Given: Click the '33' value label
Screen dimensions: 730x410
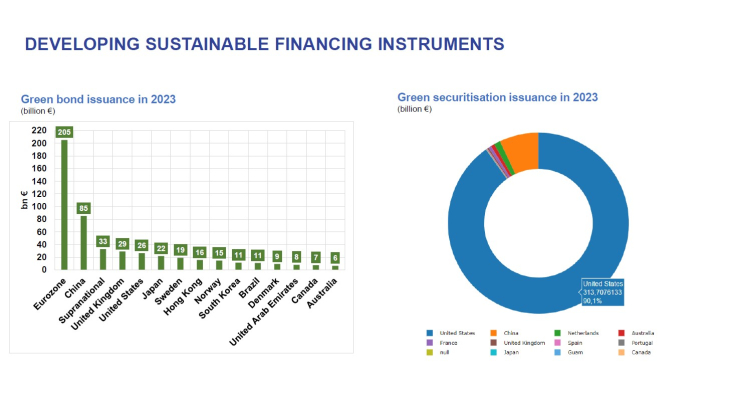Looking at the screenshot, I should point(103,241).
